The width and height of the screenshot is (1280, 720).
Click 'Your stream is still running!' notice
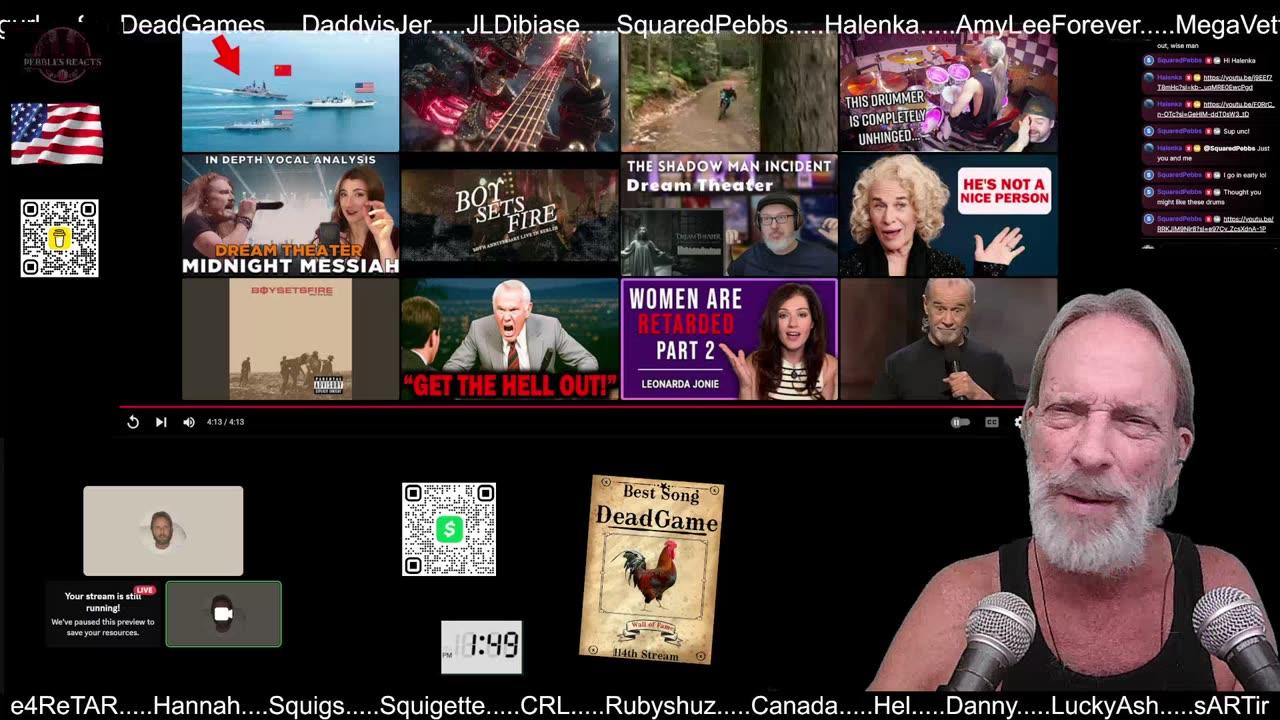click(103, 614)
